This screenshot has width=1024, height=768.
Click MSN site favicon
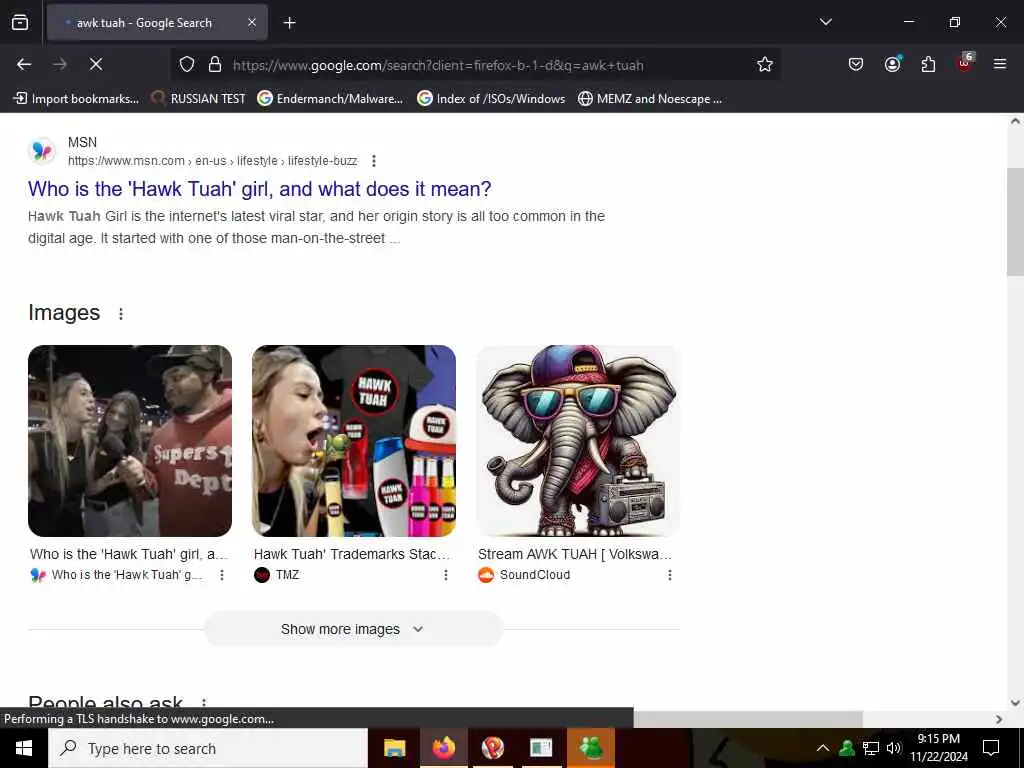tap(42, 151)
